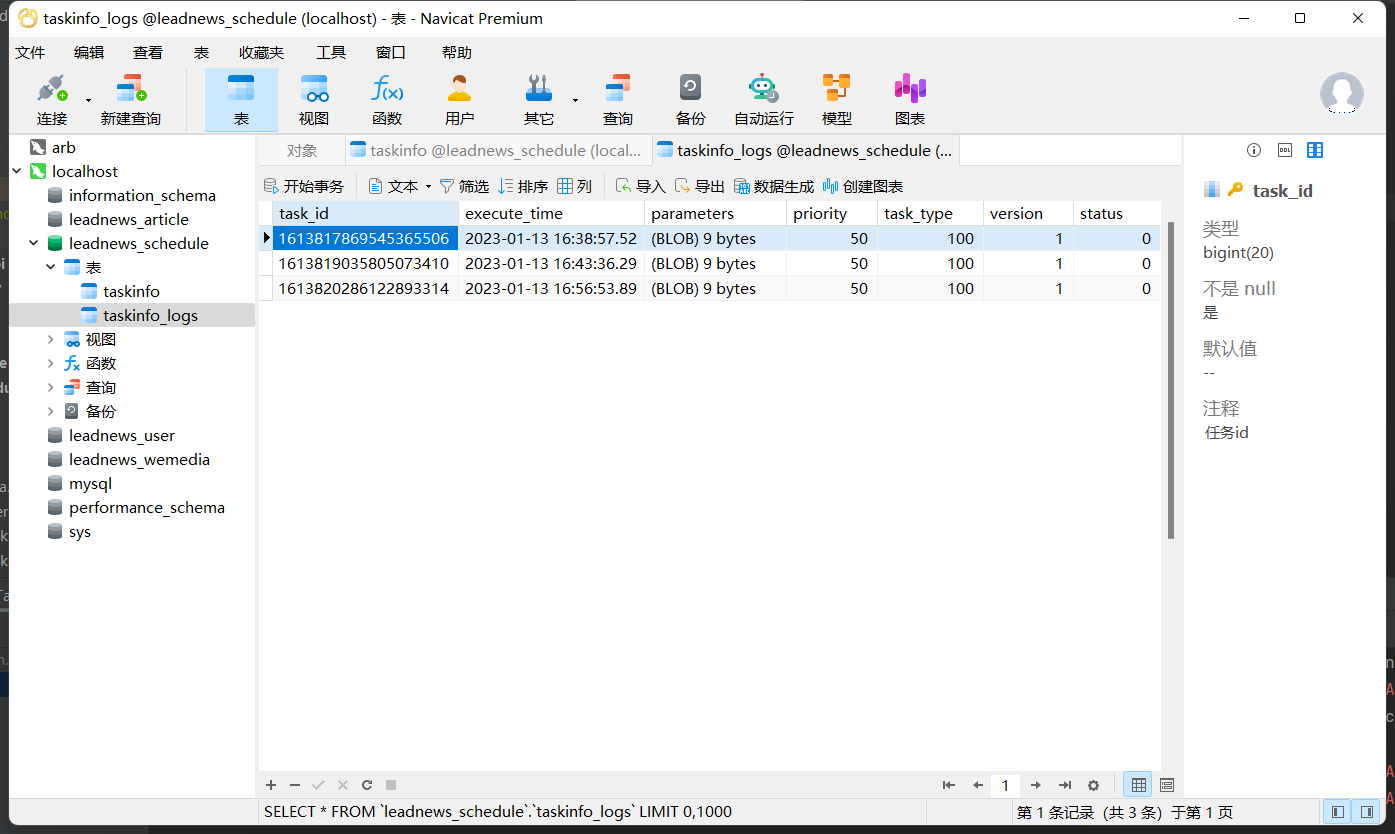Click the 筛选 (Filter) button
The image size is (1395, 834).
[464, 186]
